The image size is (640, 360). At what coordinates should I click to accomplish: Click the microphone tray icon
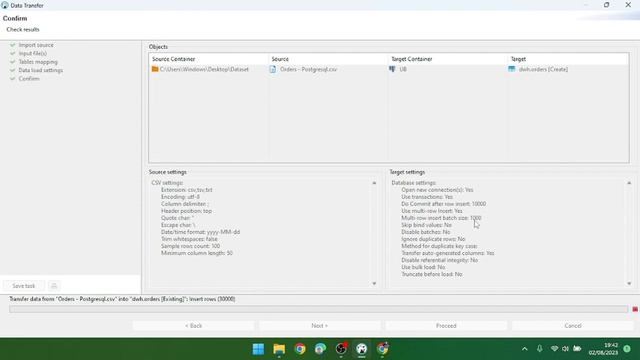point(540,349)
